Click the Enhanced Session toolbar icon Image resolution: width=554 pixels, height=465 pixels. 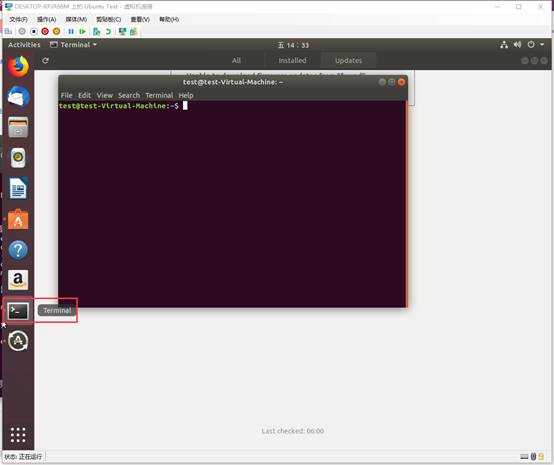tap(122, 32)
